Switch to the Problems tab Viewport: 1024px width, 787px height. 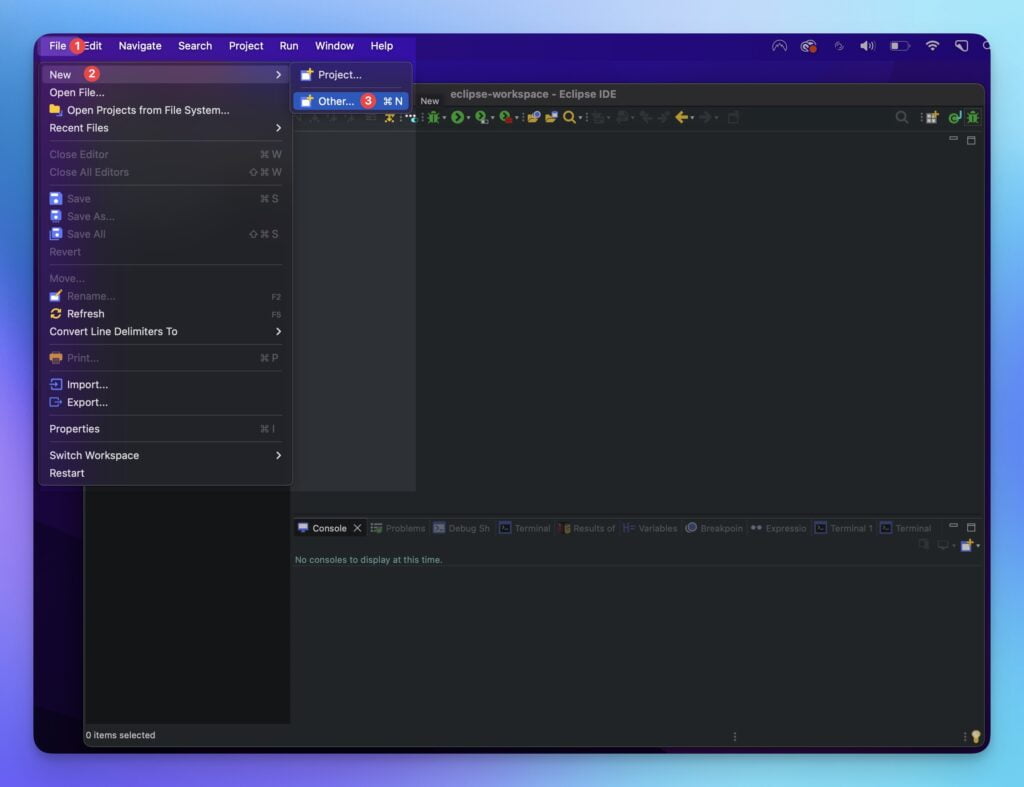(398, 528)
